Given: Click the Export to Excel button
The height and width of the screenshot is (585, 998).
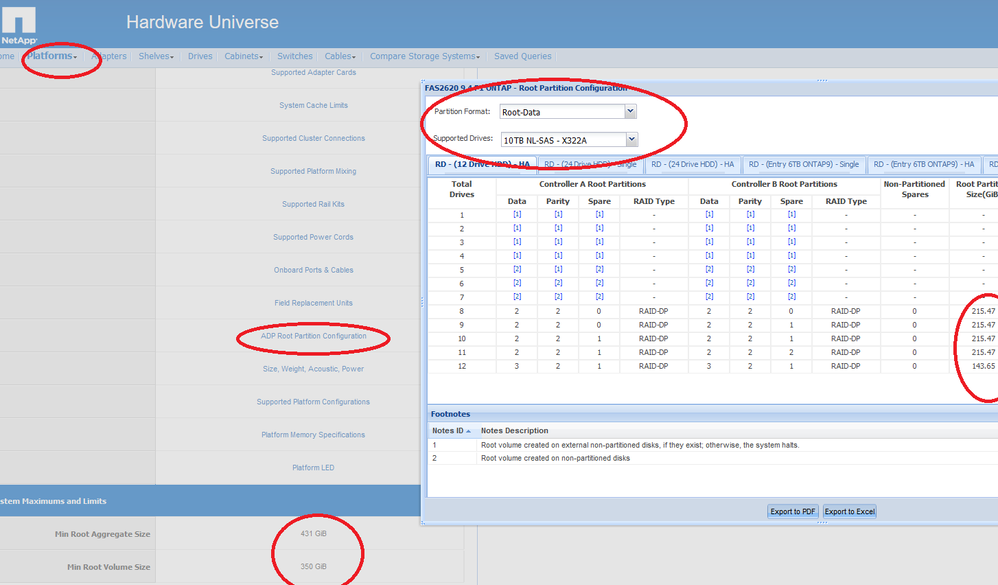Looking at the screenshot, I should pos(849,511).
